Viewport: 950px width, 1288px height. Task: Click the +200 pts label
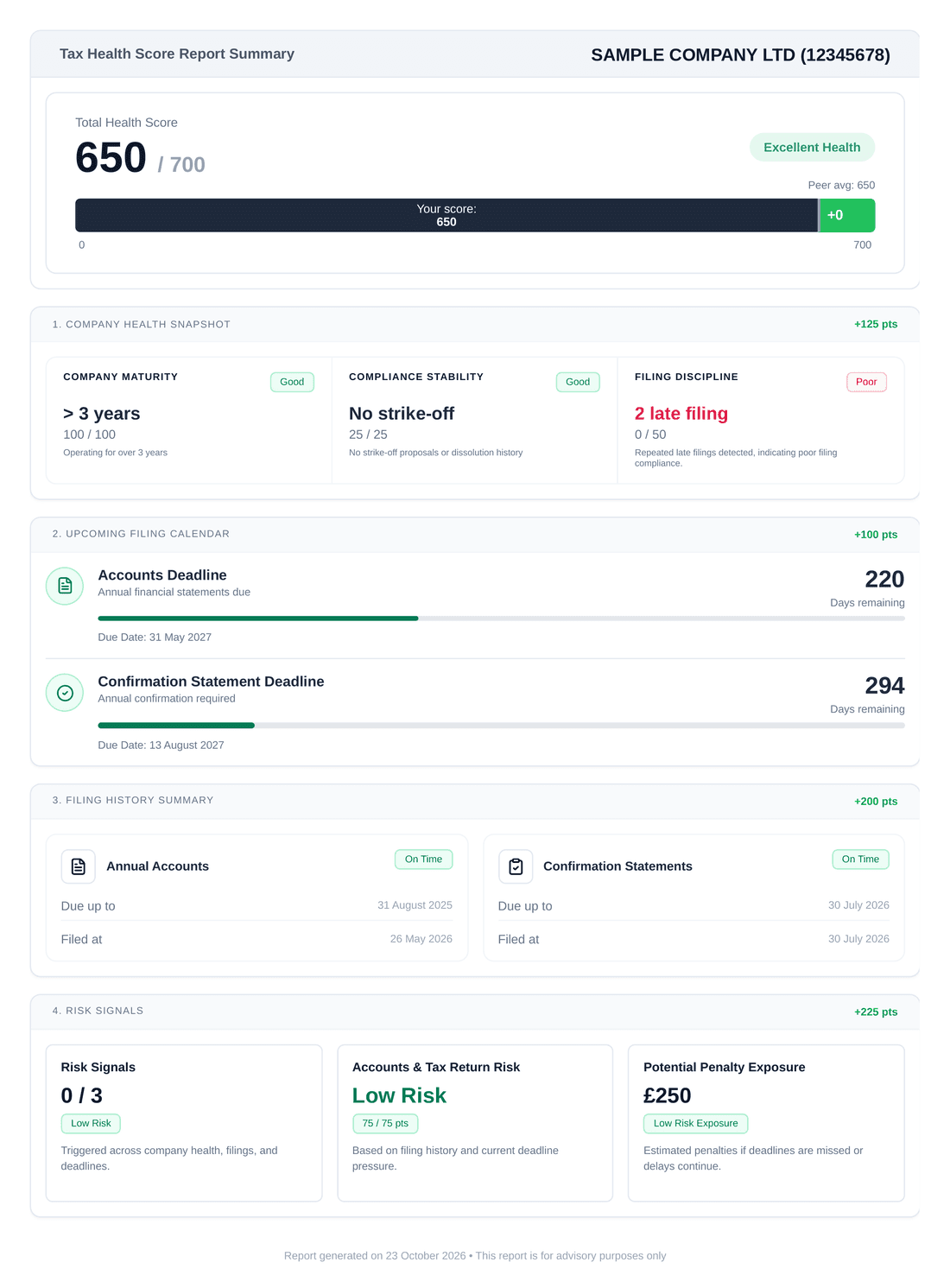point(876,802)
